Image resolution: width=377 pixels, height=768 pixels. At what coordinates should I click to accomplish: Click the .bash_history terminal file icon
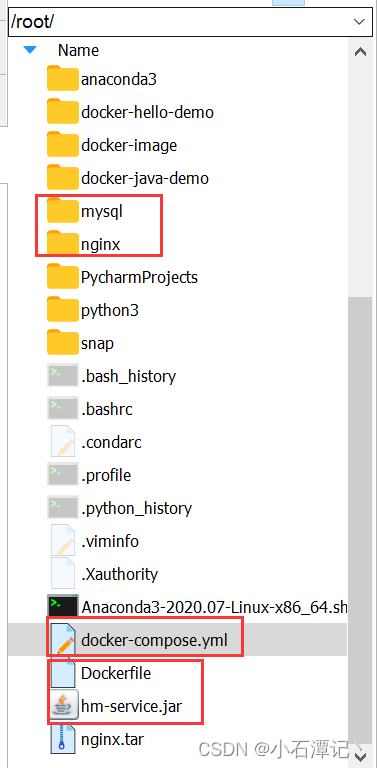[x=63, y=376]
